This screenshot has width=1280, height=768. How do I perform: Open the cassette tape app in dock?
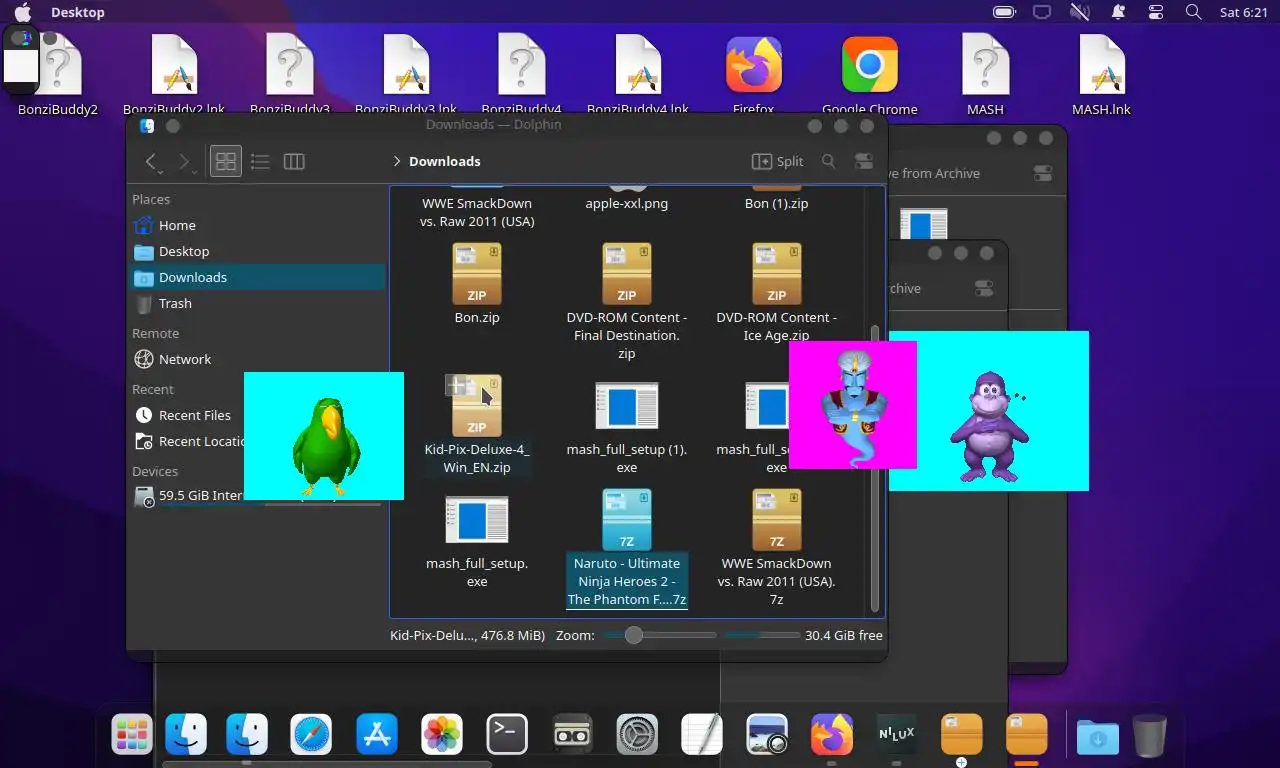tap(572, 735)
